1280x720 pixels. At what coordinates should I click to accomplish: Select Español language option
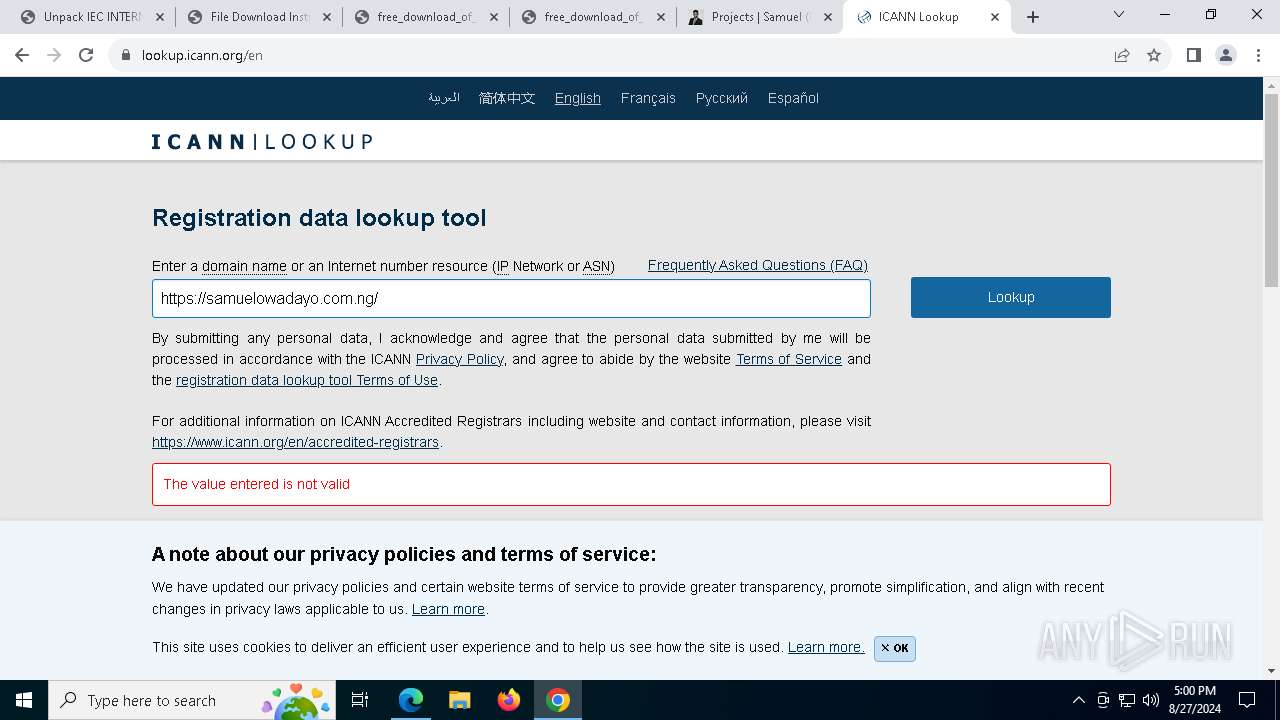(x=793, y=98)
